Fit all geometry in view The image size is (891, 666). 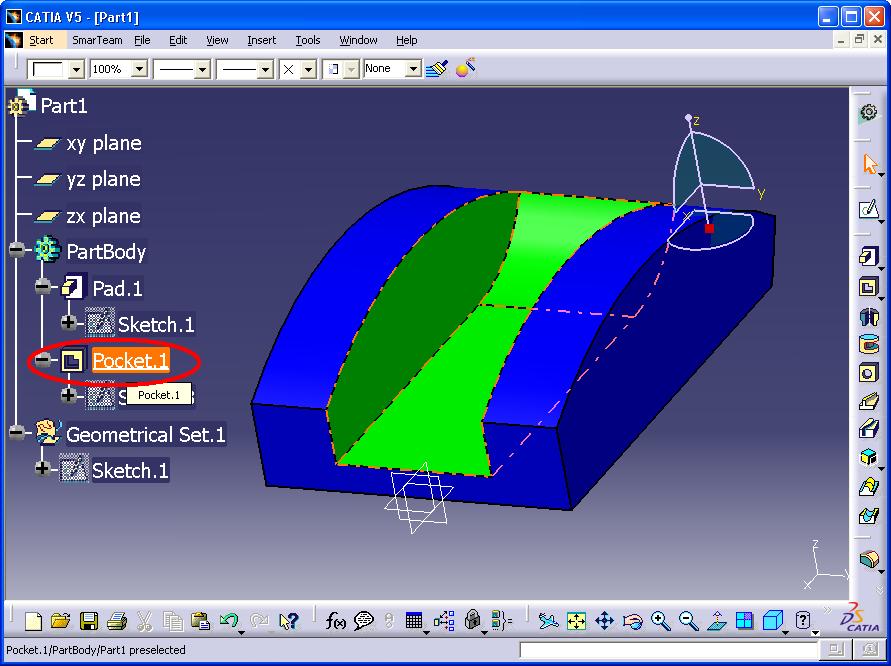pyautogui.click(x=576, y=621)
